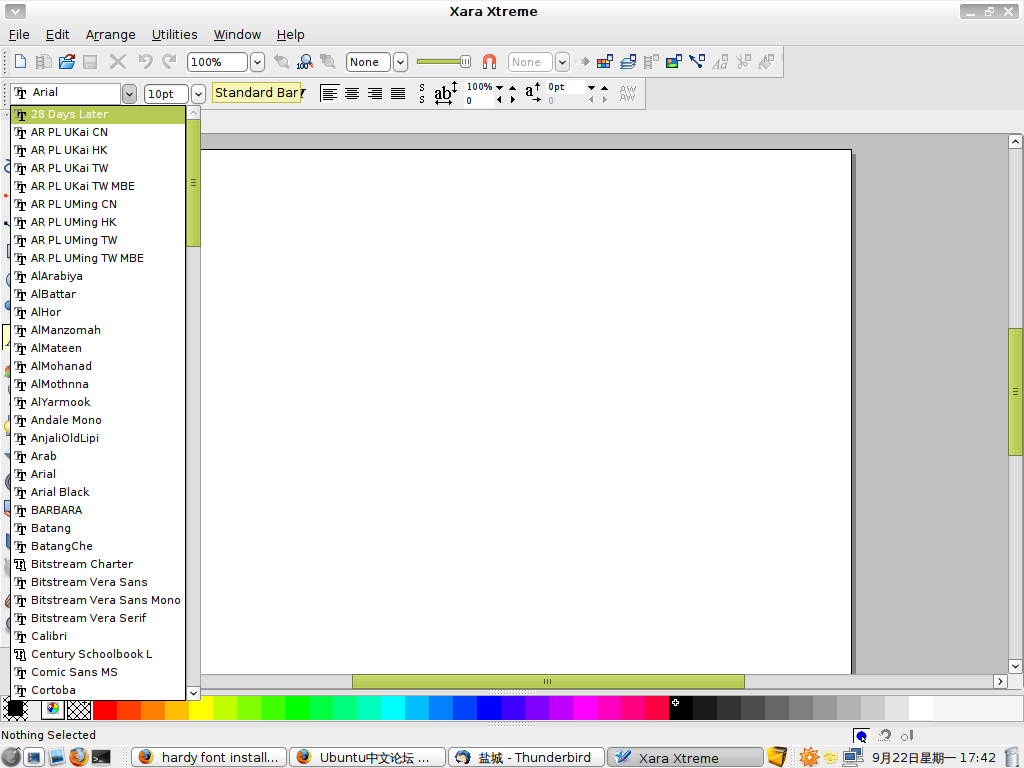Select the Calibri font
The height and width of the screenshot is (768, 1024).
(98, 636)
